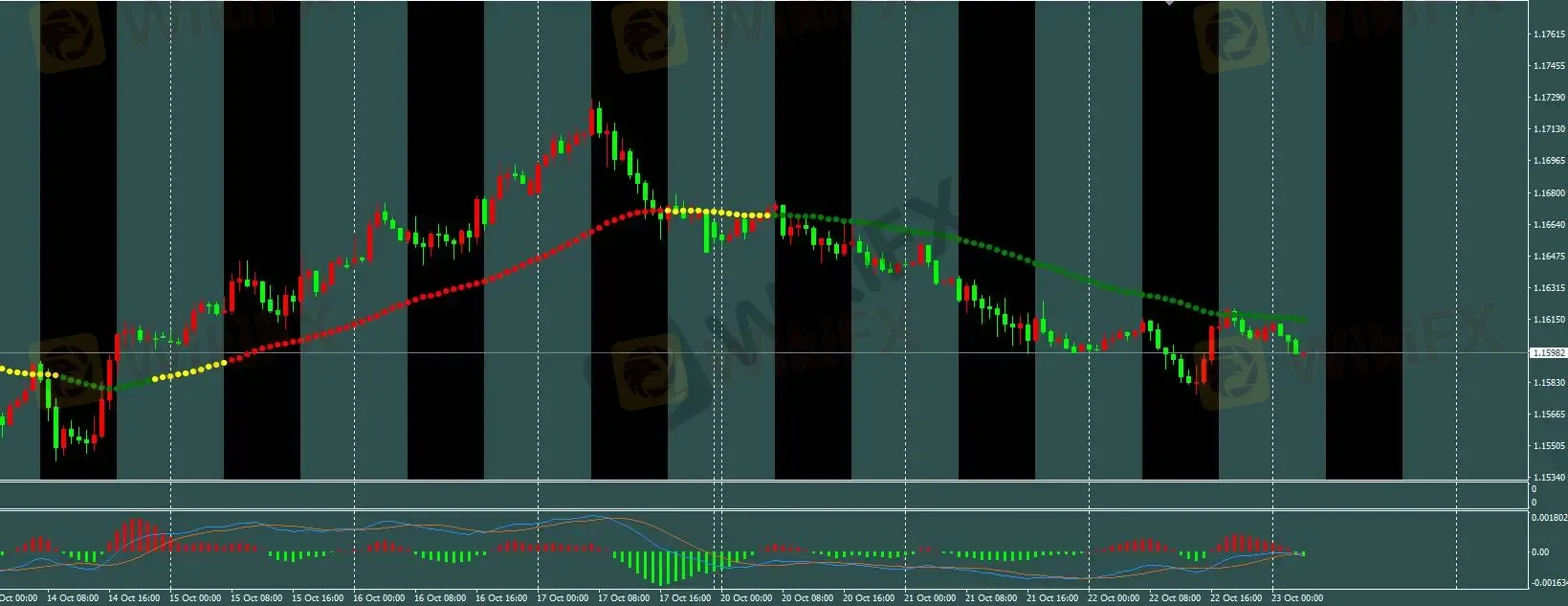Image resolution: width=1568 pixels, height=606 pixels.
Task: Select the 22 Oct 16:00 time label
Action: coord(1236,598)
